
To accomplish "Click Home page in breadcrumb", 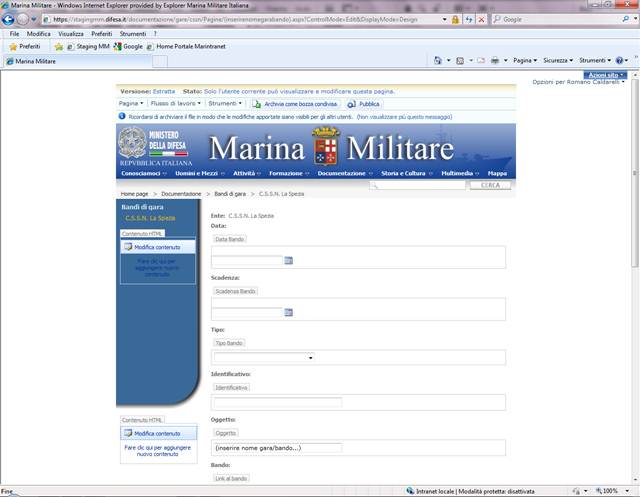I will 134,194.
